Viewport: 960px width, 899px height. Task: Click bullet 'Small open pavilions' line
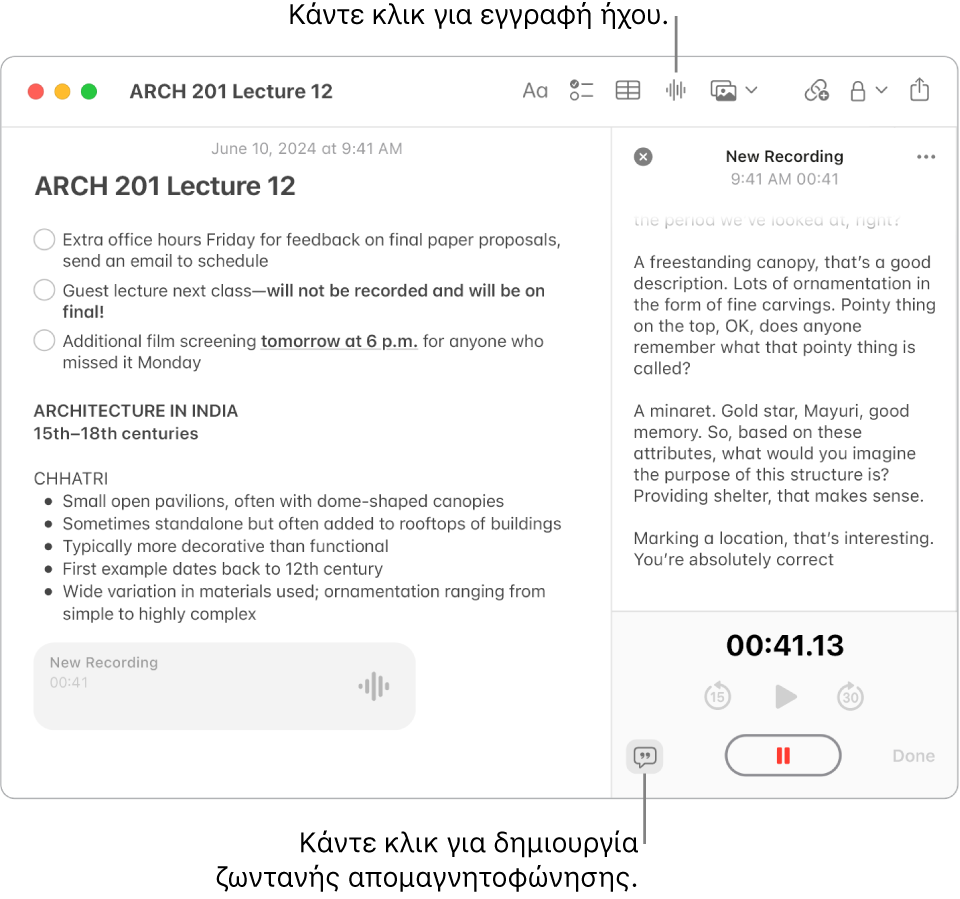click(x=283, y=501)
